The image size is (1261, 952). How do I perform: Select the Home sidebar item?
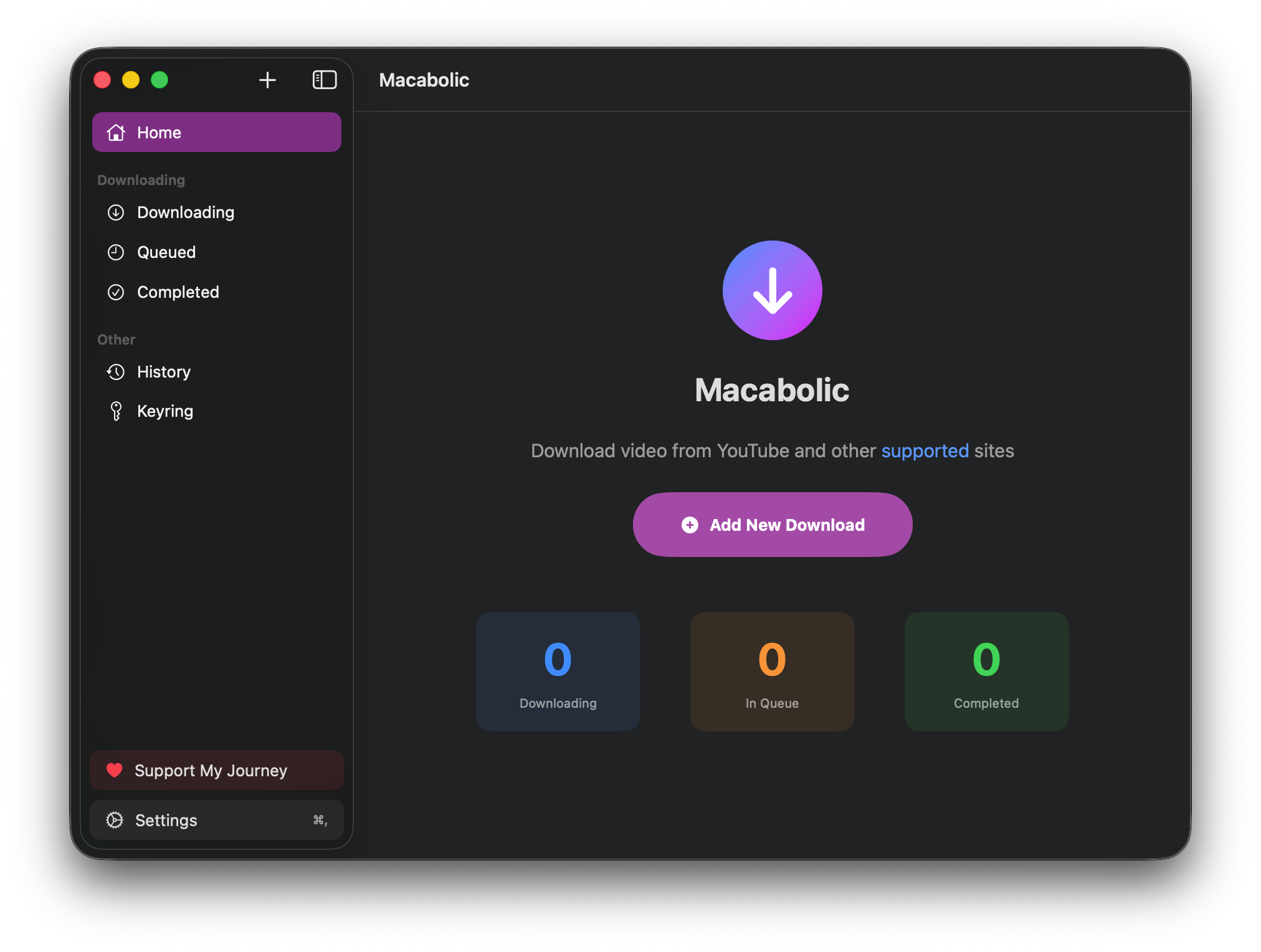[x=216, y=132]
